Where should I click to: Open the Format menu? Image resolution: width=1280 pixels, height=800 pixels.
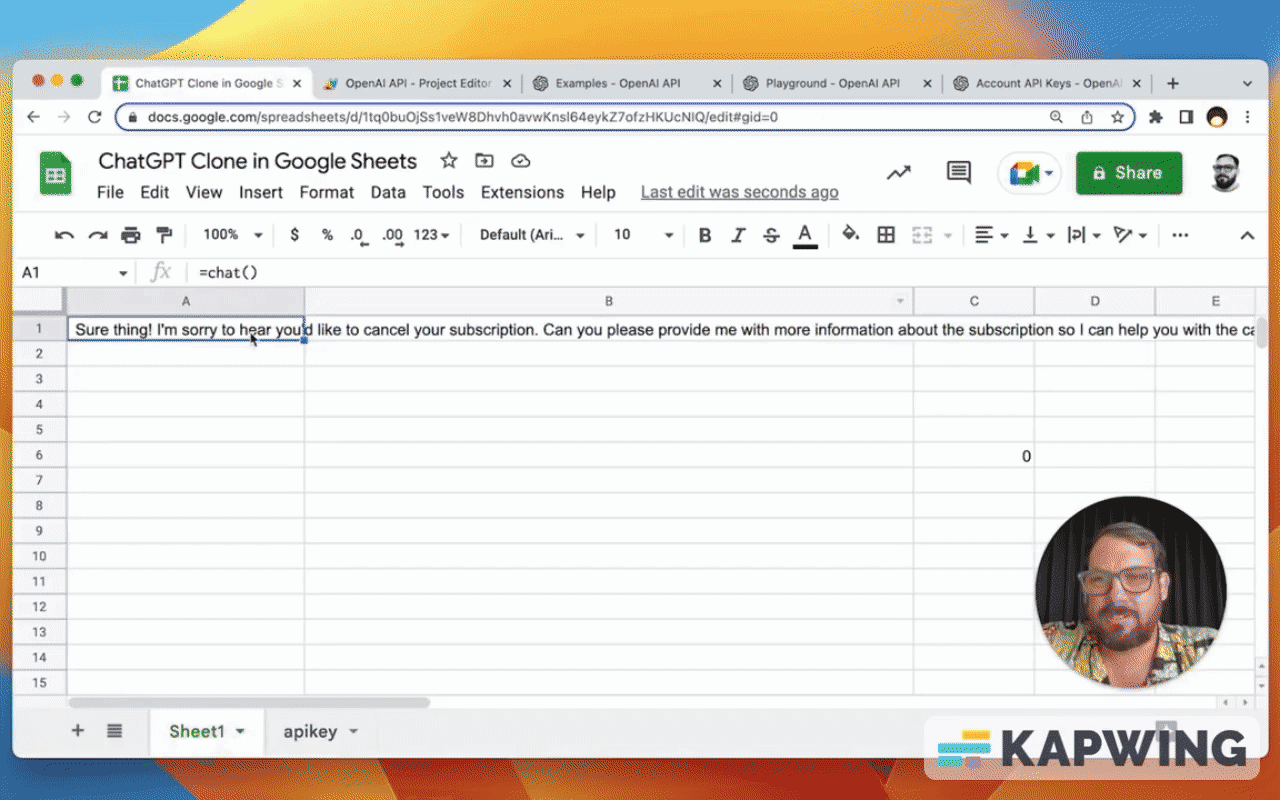(x=327, y=192)
